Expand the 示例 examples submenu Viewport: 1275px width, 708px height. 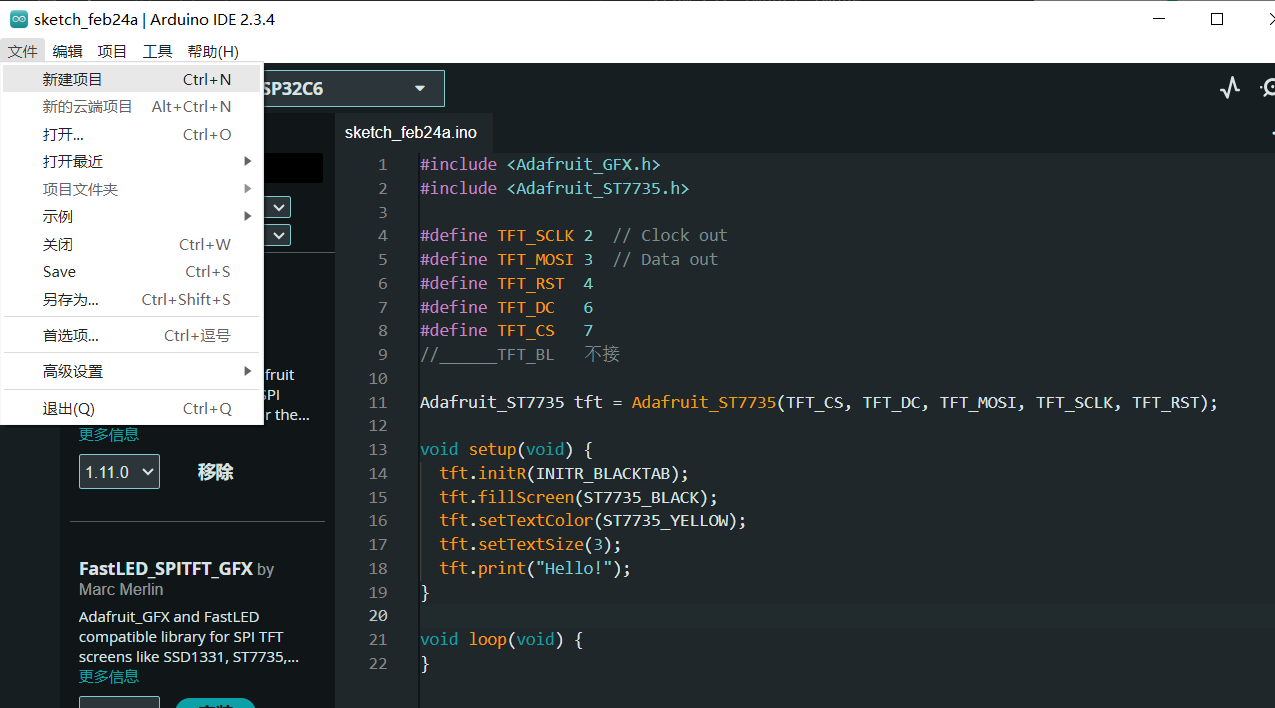(x=132, y=216)
